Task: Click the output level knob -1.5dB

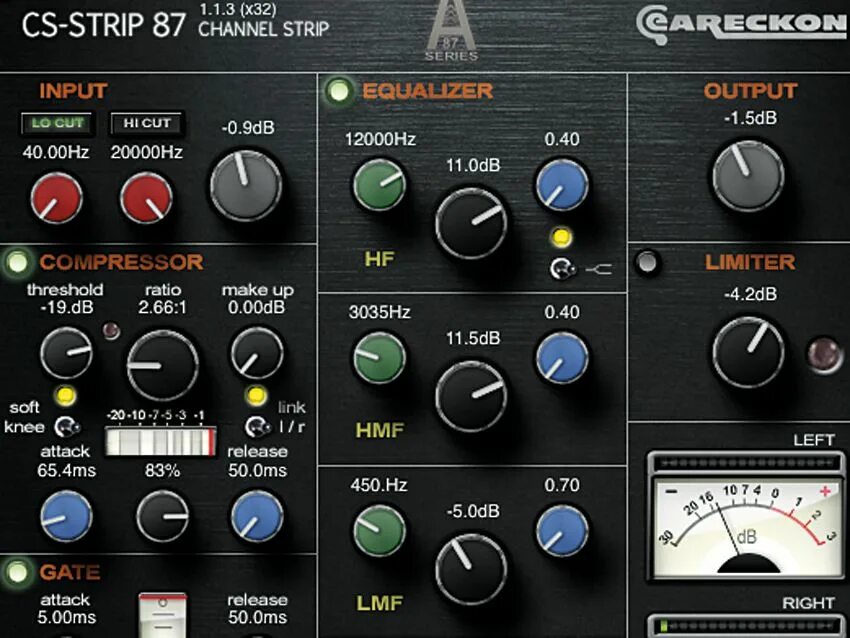Action: [x=748, y=176]
